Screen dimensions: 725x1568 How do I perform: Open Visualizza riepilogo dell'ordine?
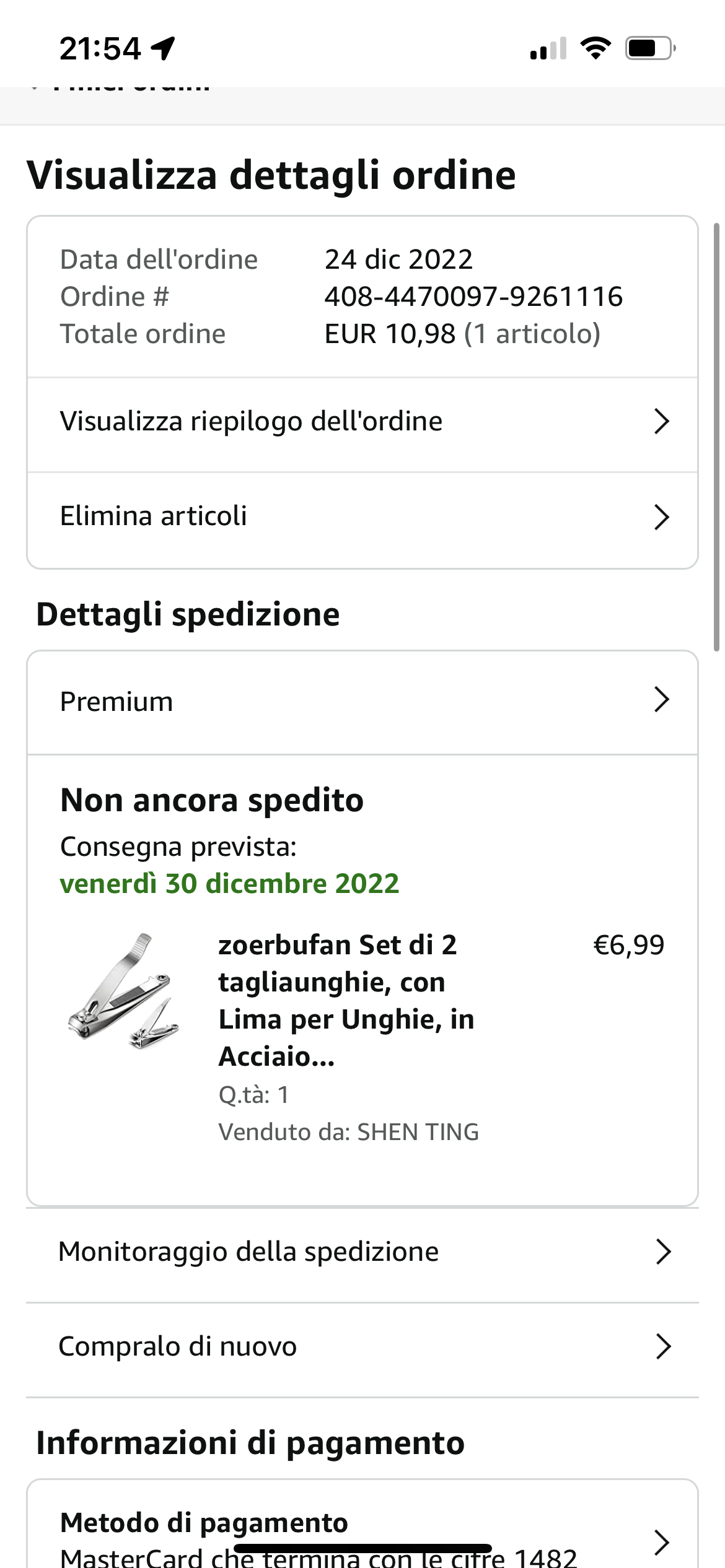[x=251, y=422]
